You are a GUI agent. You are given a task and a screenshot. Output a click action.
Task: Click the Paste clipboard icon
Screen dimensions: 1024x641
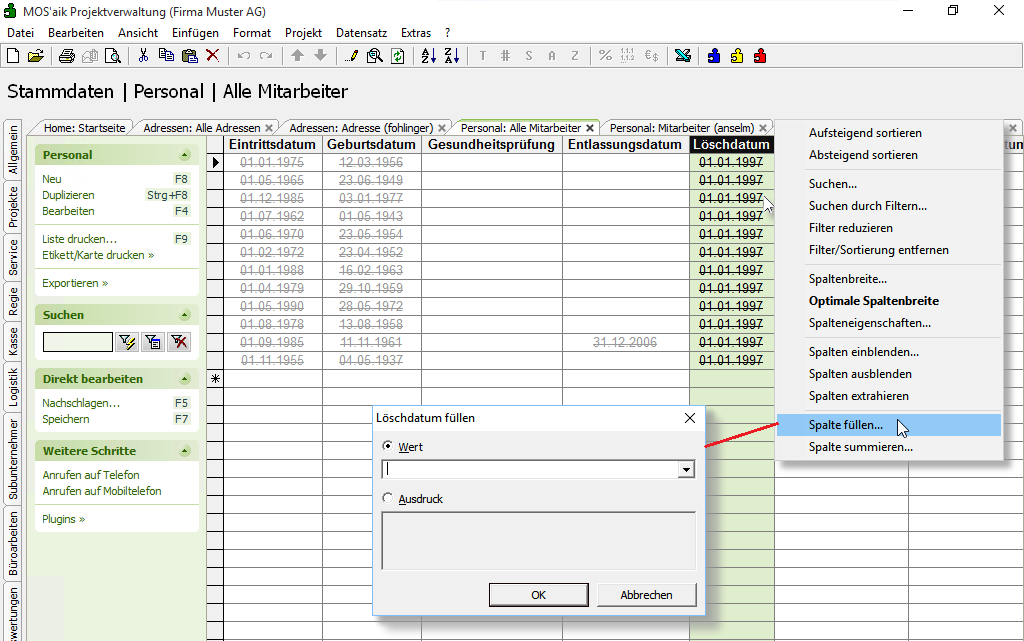(189, 56)
